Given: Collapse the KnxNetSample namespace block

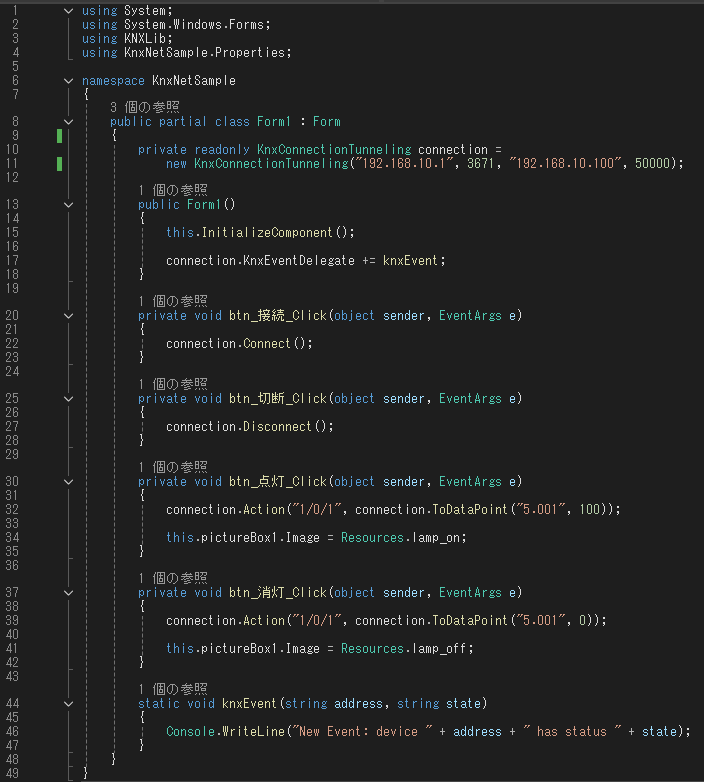Looking at the screenshot, I should pos(68,80).
